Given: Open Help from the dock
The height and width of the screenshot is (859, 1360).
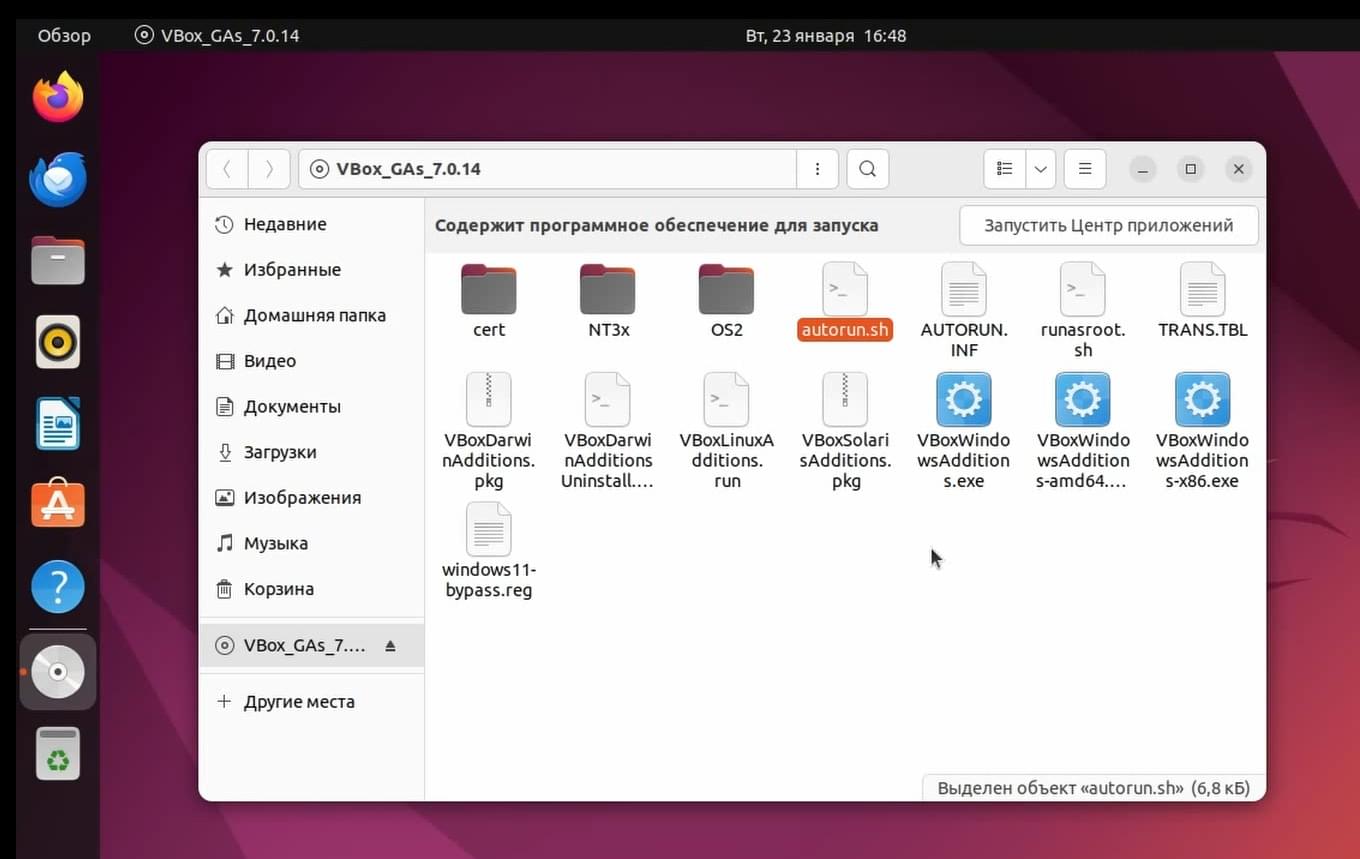Looking at the screenshot, I should pos(58,586).
